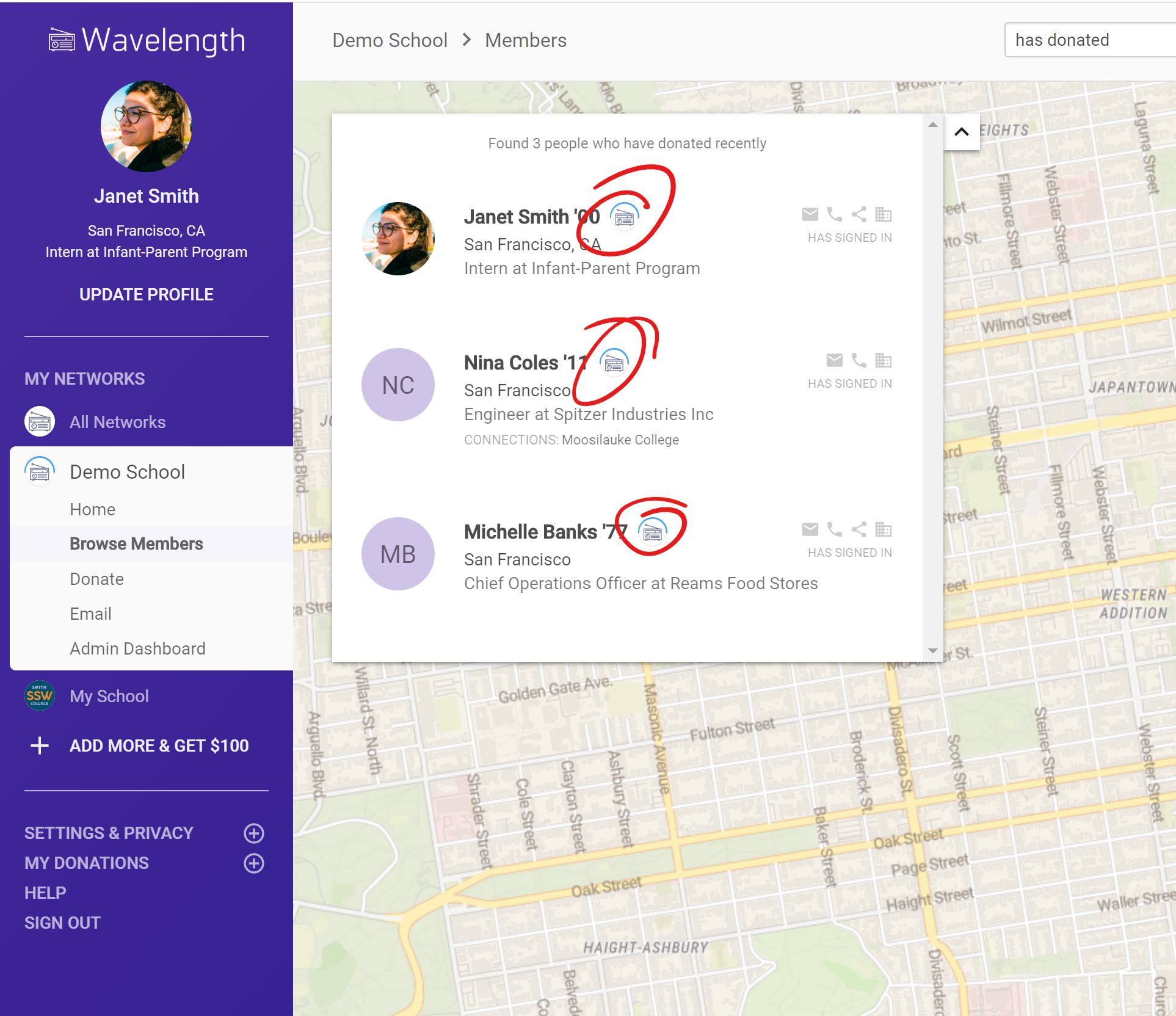
Task: Select the All Networks item
Action: (117, 422)
